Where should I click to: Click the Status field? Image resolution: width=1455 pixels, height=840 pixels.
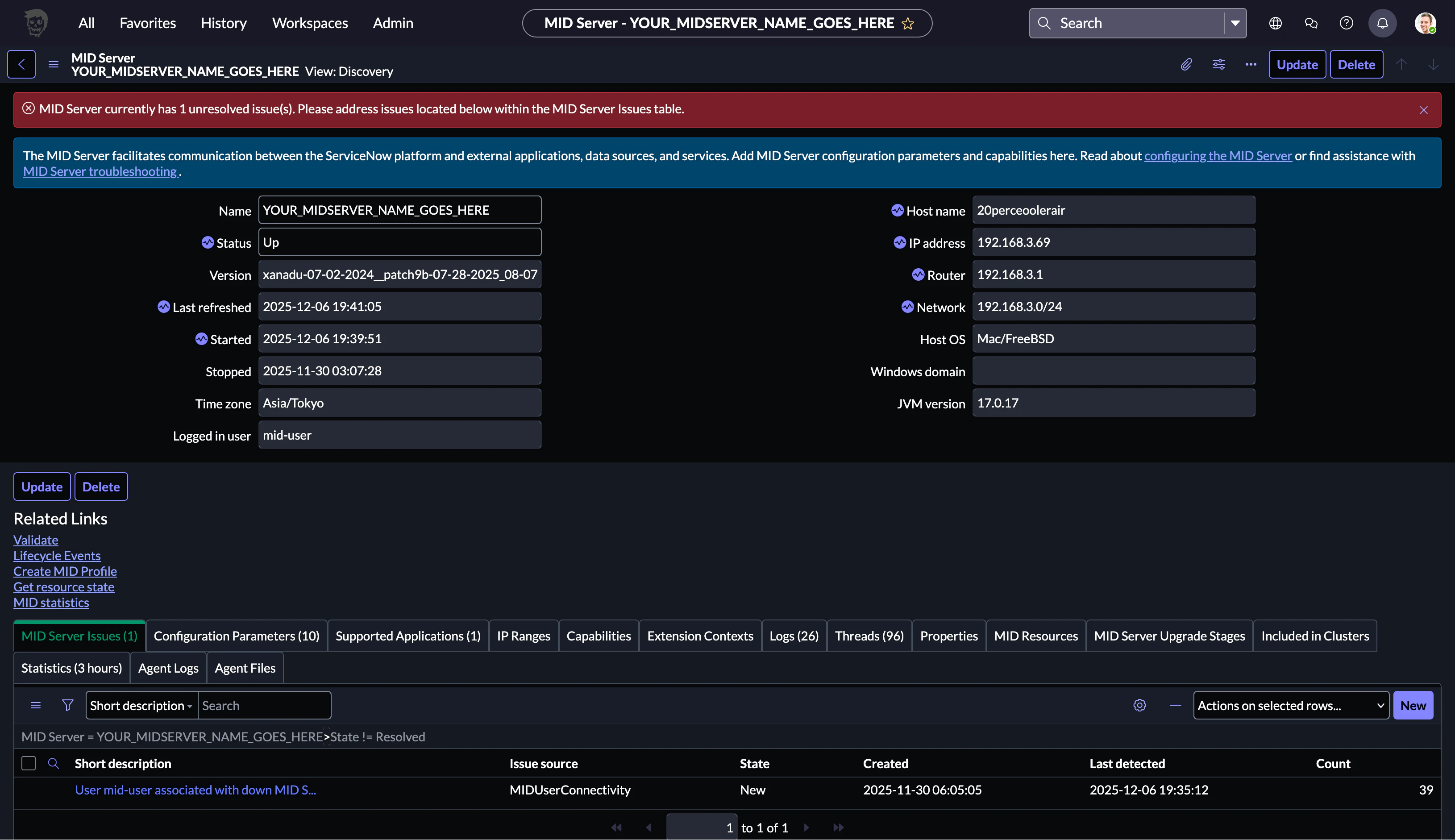[x=400, y=242]
